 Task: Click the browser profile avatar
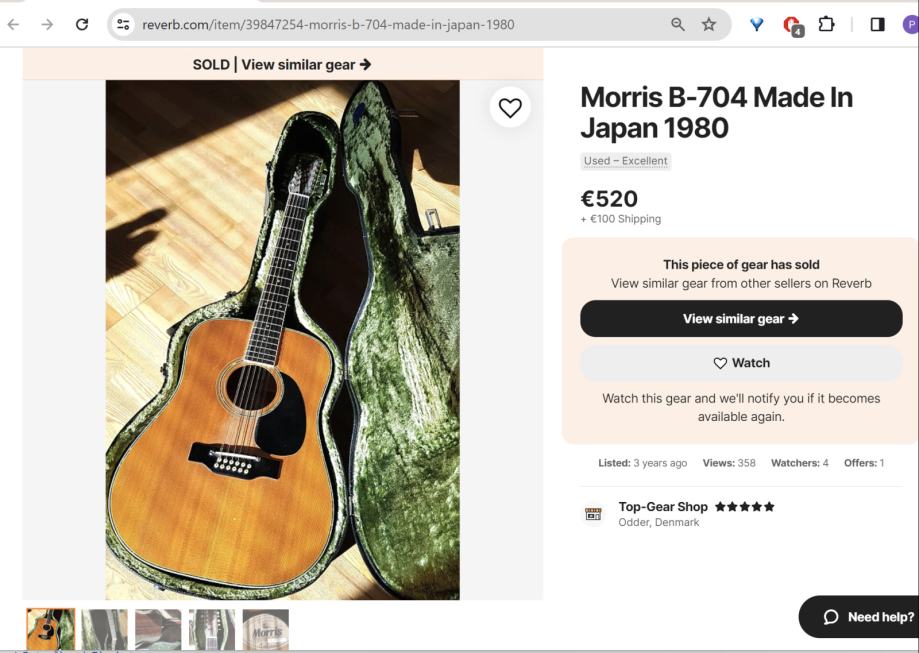coord(910,24)
